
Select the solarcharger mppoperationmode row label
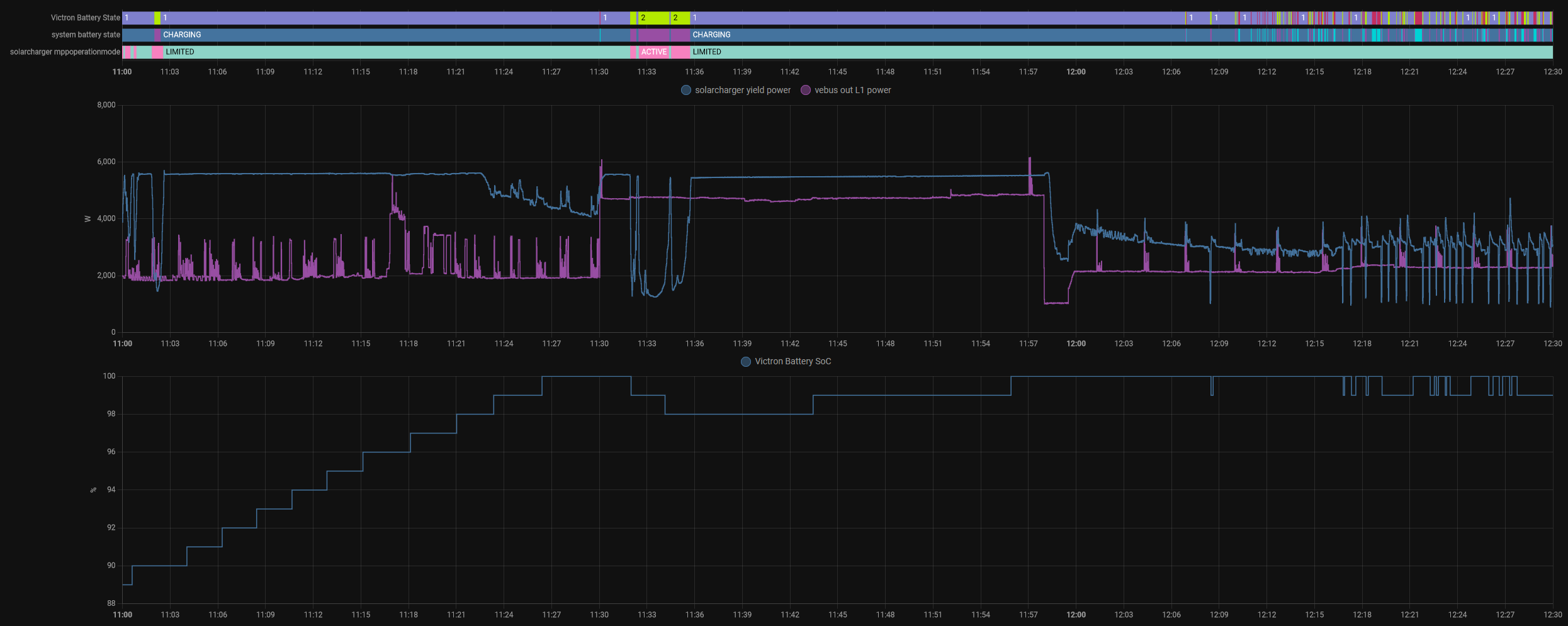65,52
